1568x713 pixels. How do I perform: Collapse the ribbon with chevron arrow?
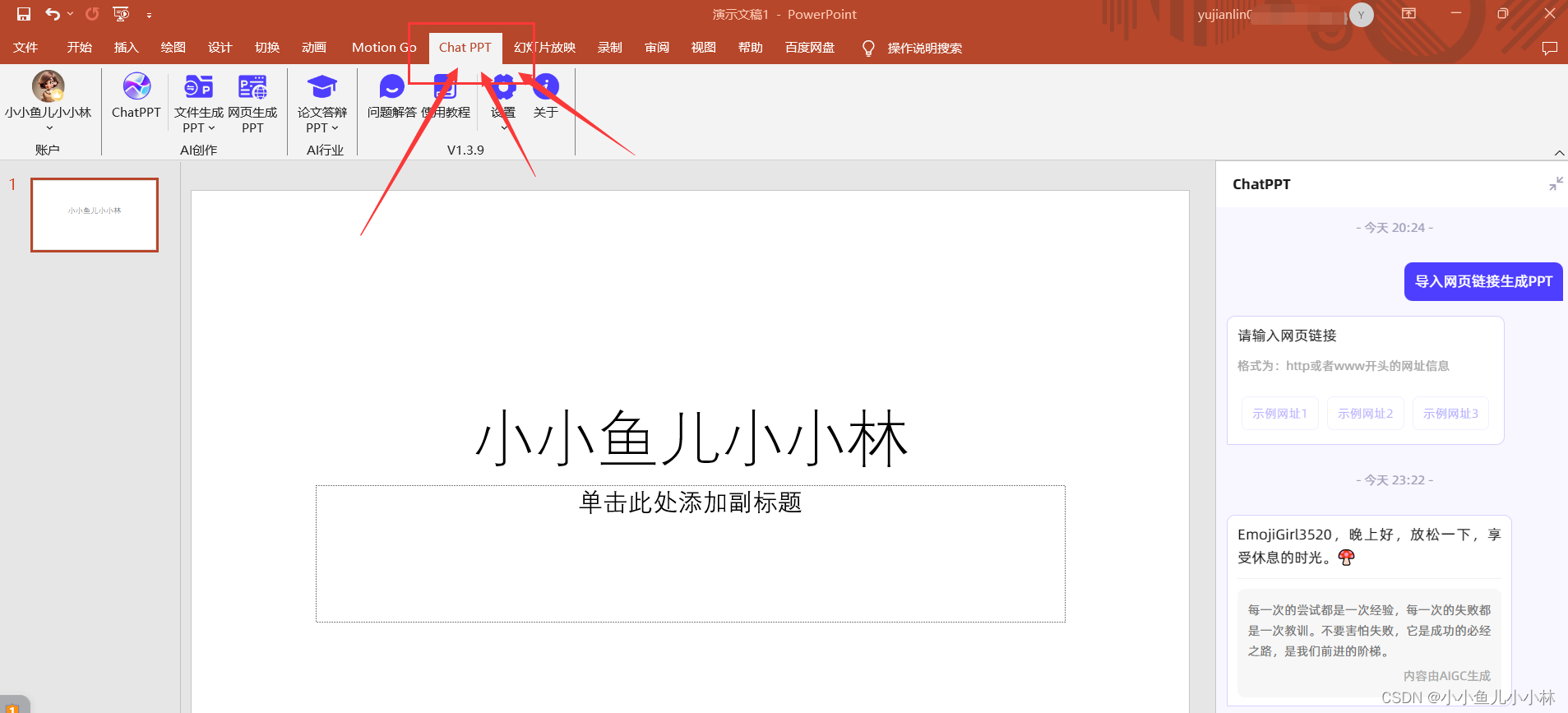(x=1559, y=153)
